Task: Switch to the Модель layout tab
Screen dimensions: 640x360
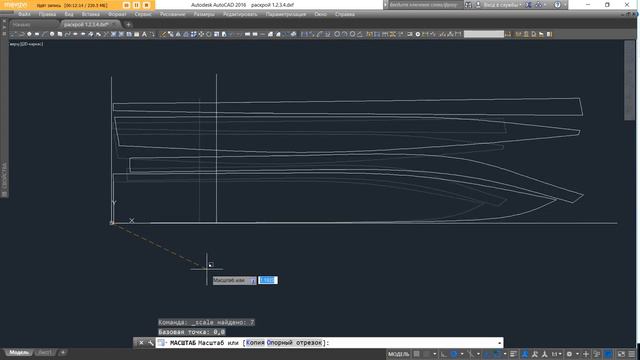Action: point(19,352)
